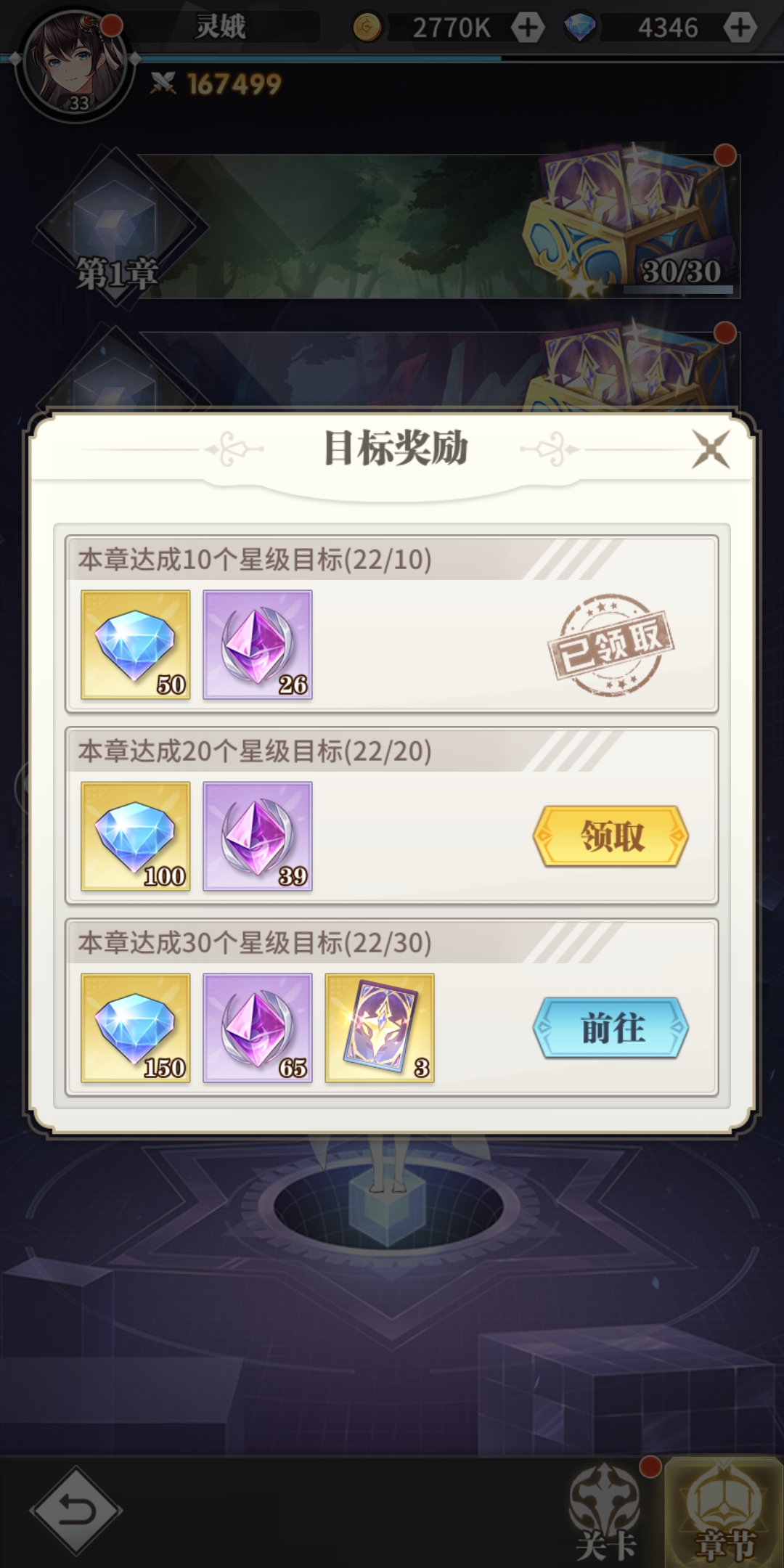Switch to the 章节 tab
This screenshot has width=784, height=1568.
click(725, 1511)
